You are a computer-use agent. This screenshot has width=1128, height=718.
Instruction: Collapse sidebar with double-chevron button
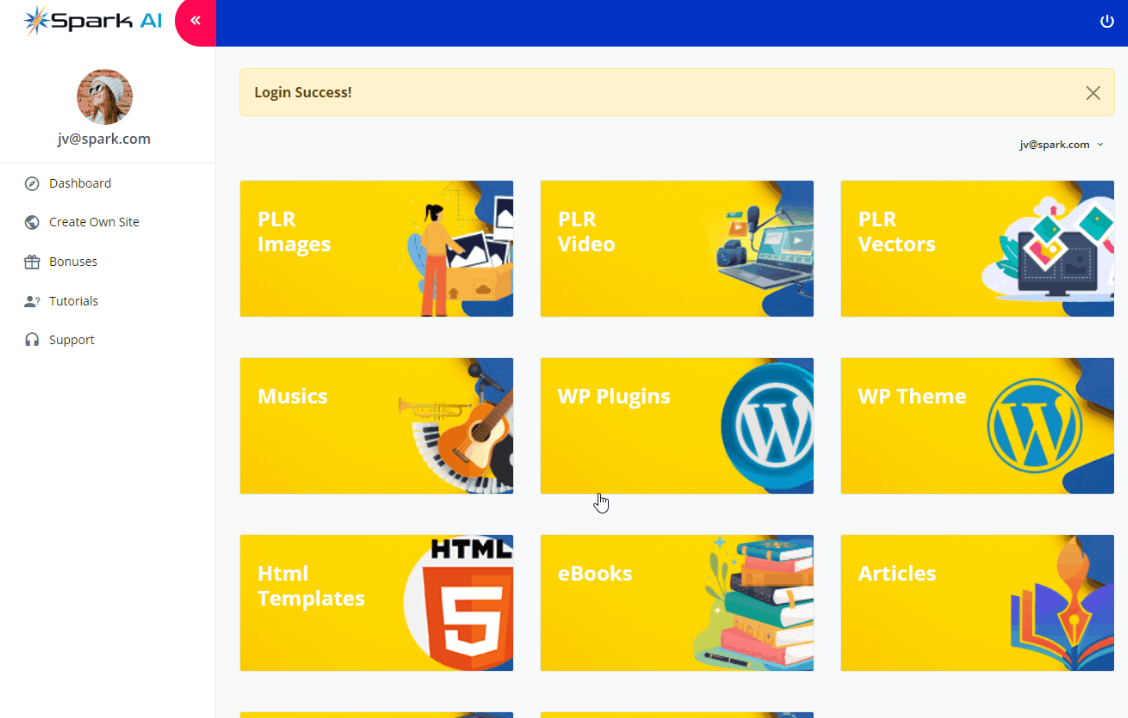[x=196, y=21]
